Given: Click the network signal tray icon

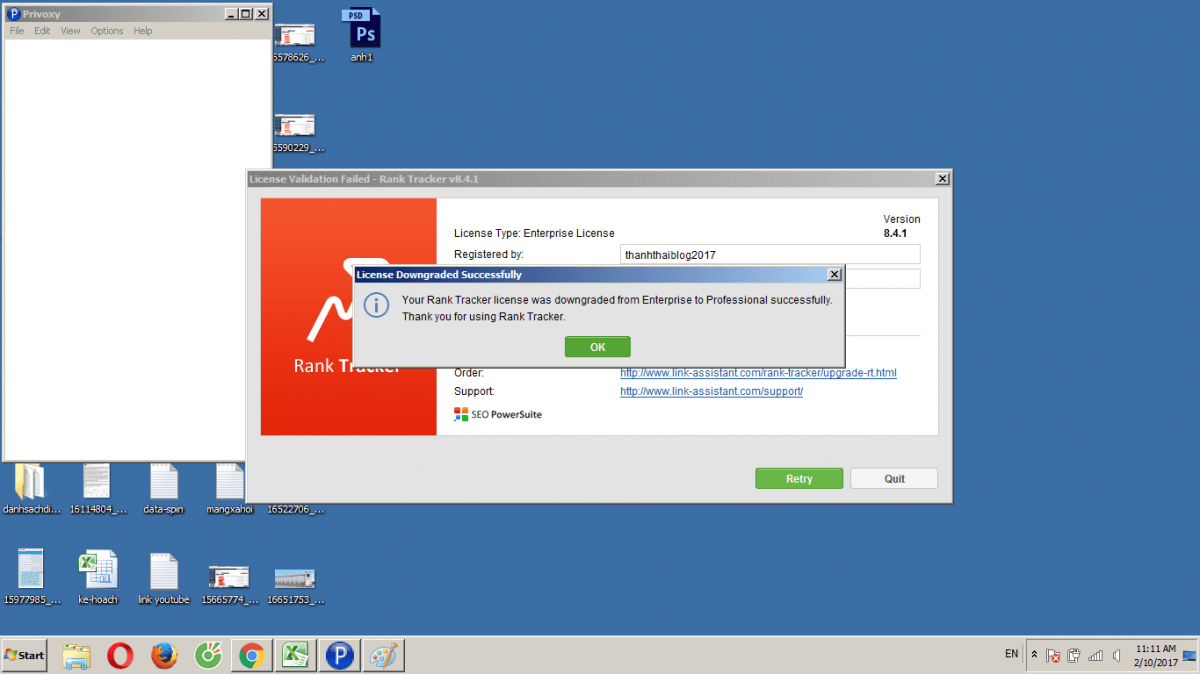Looking at the screenshot, I should (x=1095, y=656).
